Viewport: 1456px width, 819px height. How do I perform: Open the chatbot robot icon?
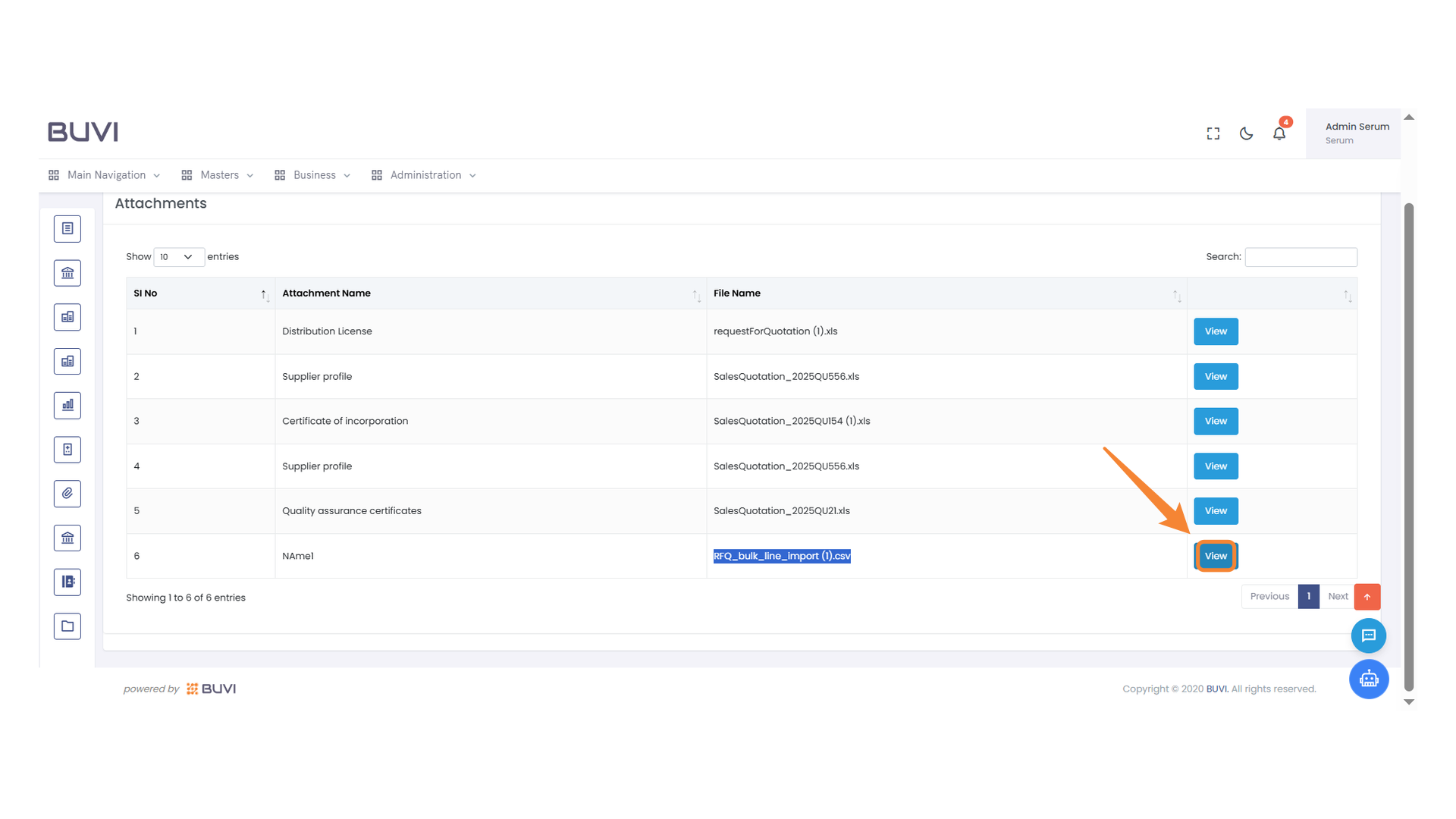[x=1369, y=679]
